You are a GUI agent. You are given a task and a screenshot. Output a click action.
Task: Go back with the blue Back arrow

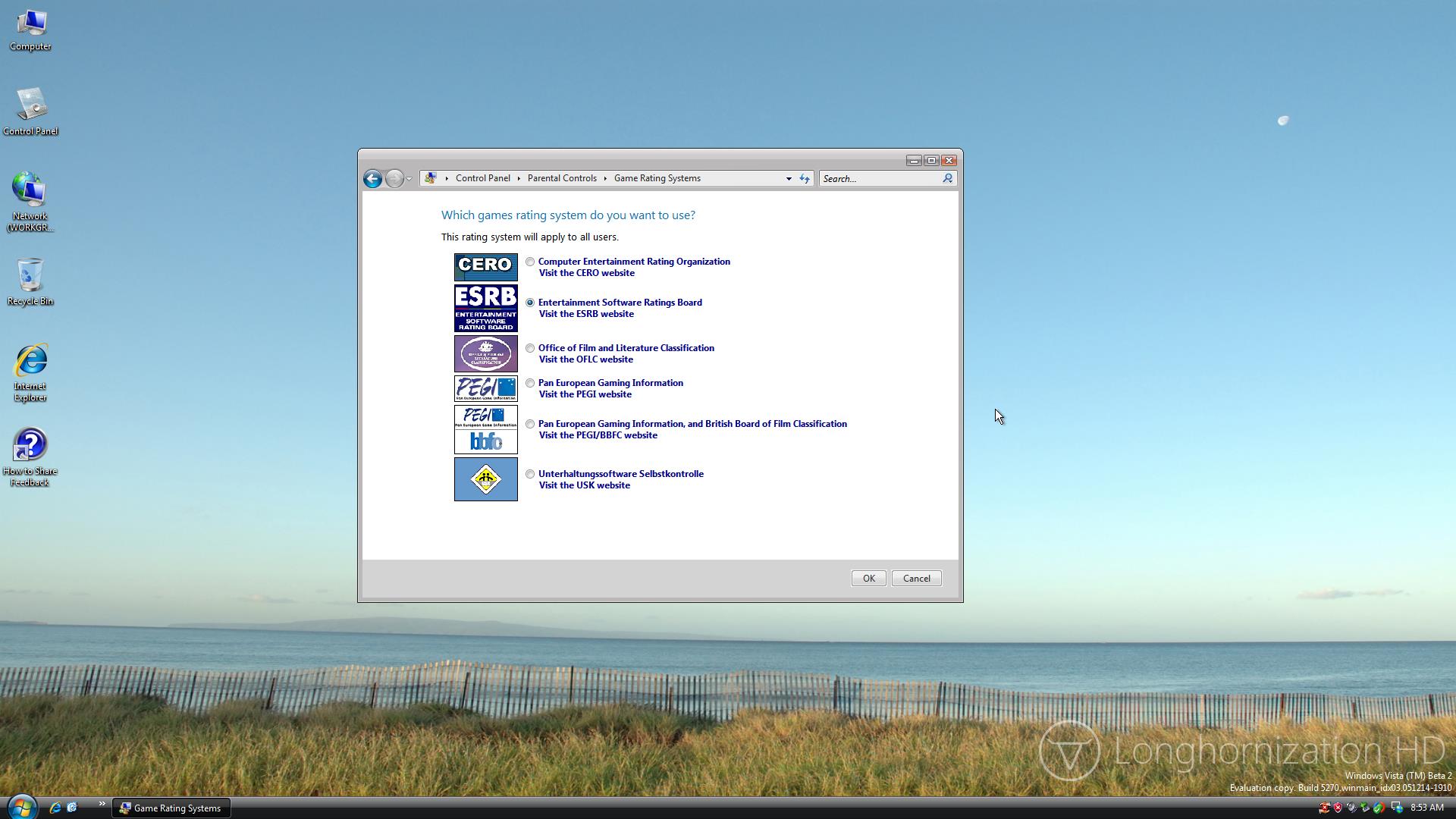[372, 178]
